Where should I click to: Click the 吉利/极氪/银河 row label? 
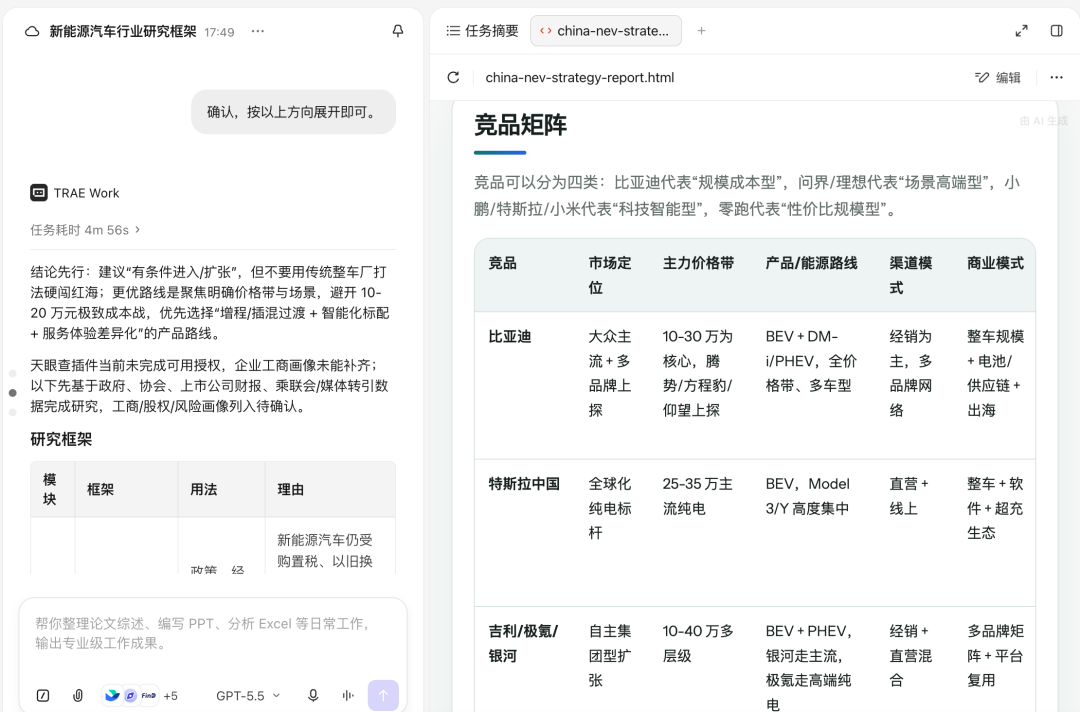(x=523, y=643)
